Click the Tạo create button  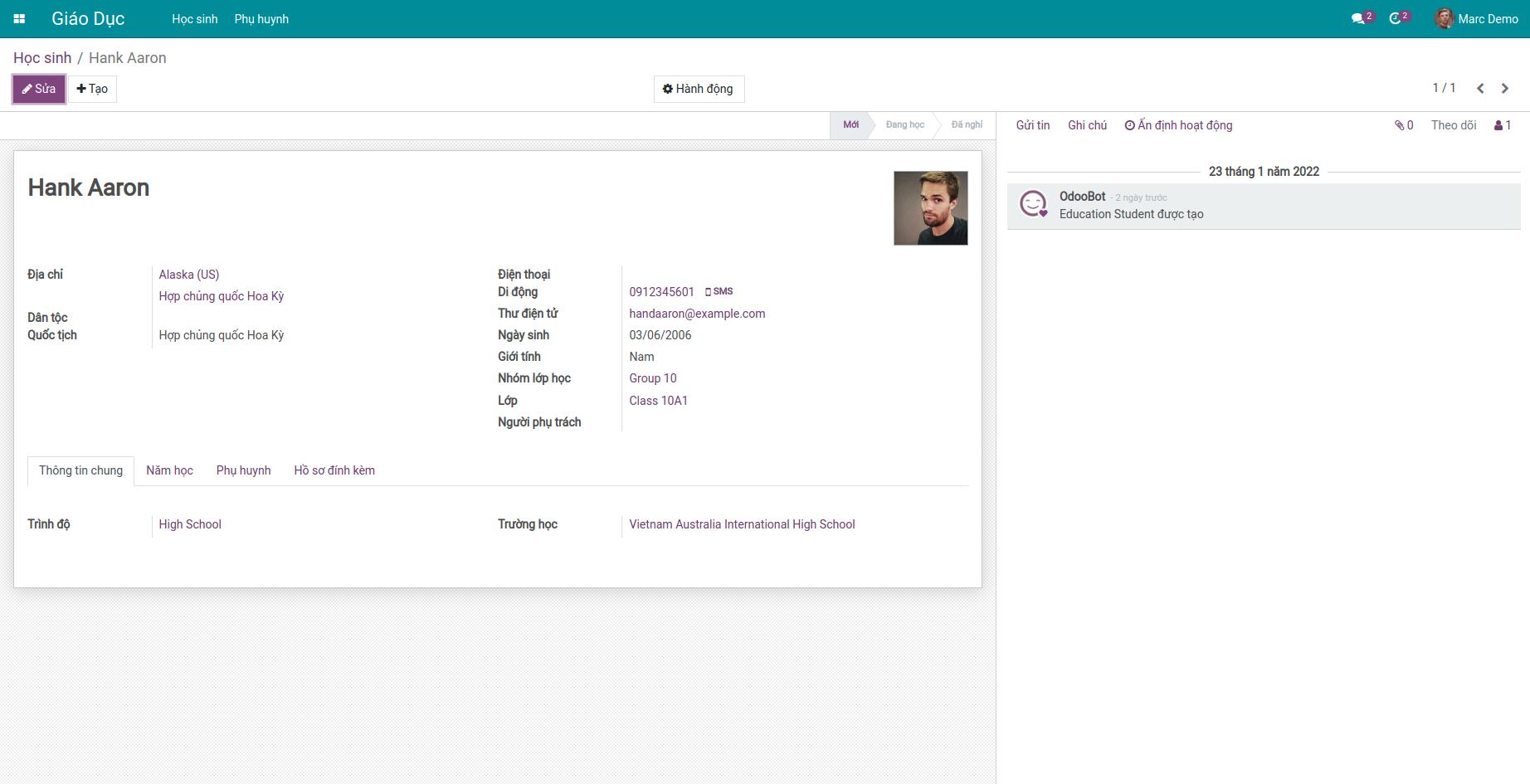pos(92,89)
